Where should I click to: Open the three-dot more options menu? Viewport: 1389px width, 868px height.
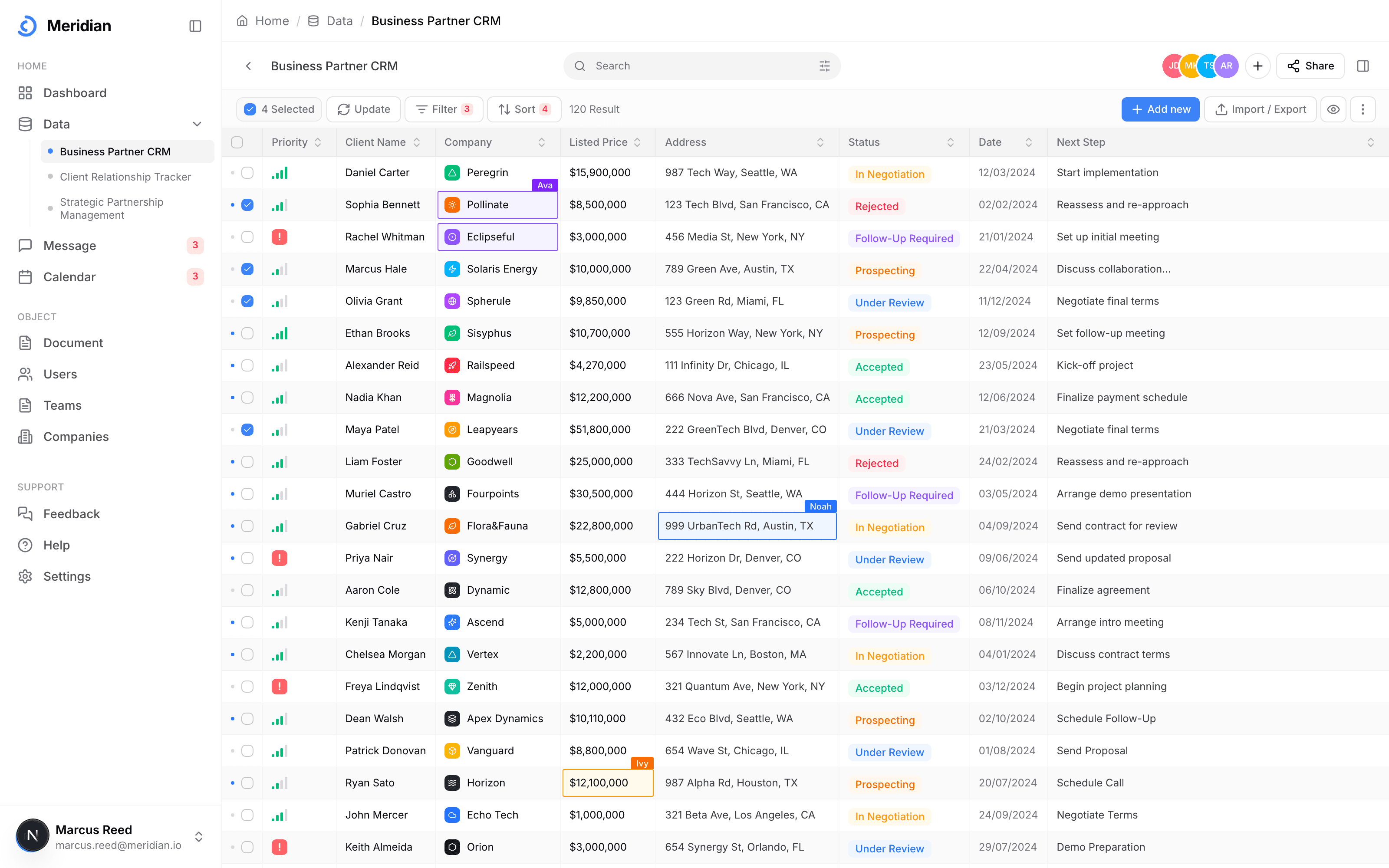coord(1363,109)
